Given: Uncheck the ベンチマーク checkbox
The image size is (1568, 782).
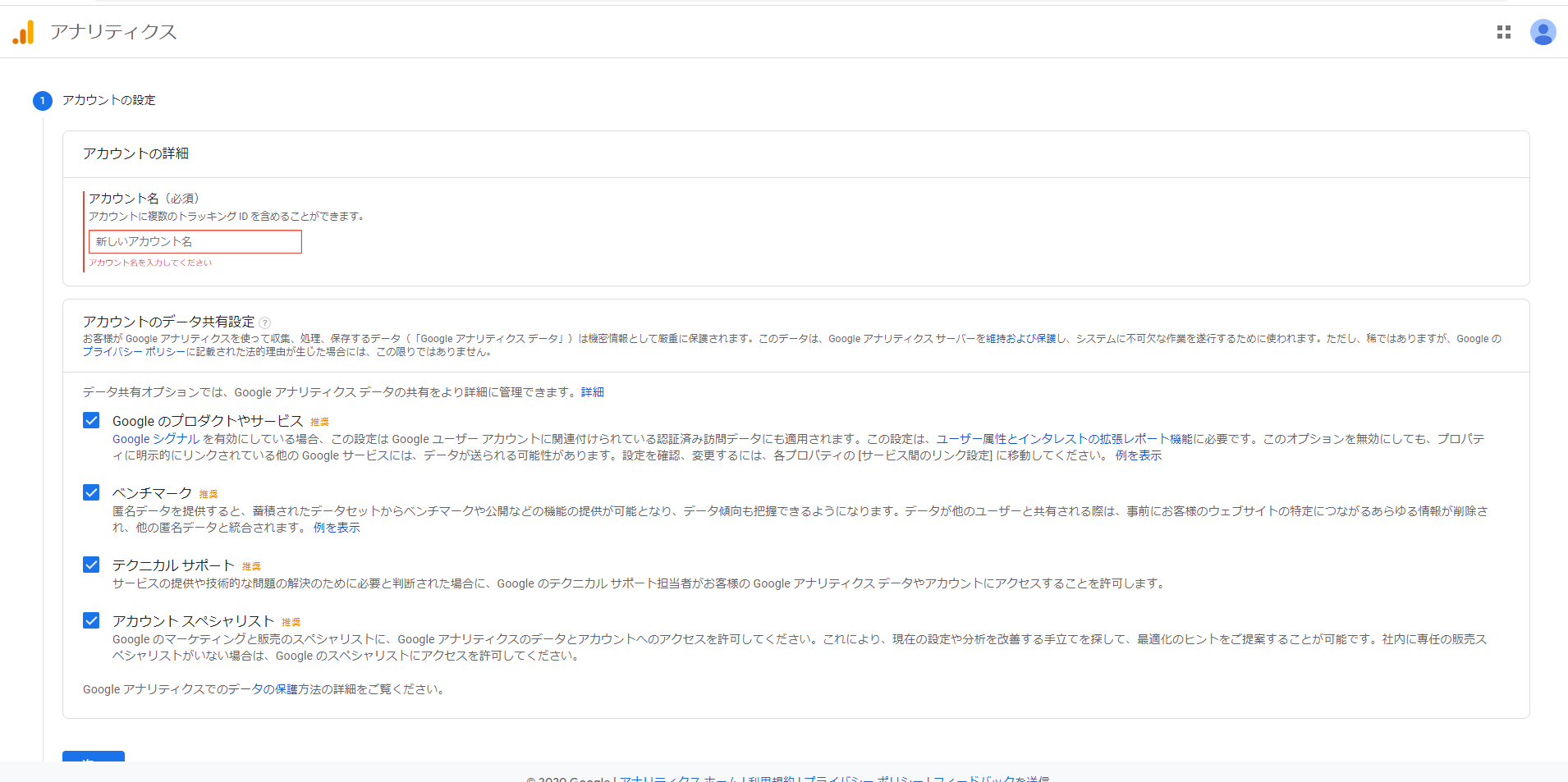Looking at the screenshot, I should pyautogui.click(x=91, y=492).
